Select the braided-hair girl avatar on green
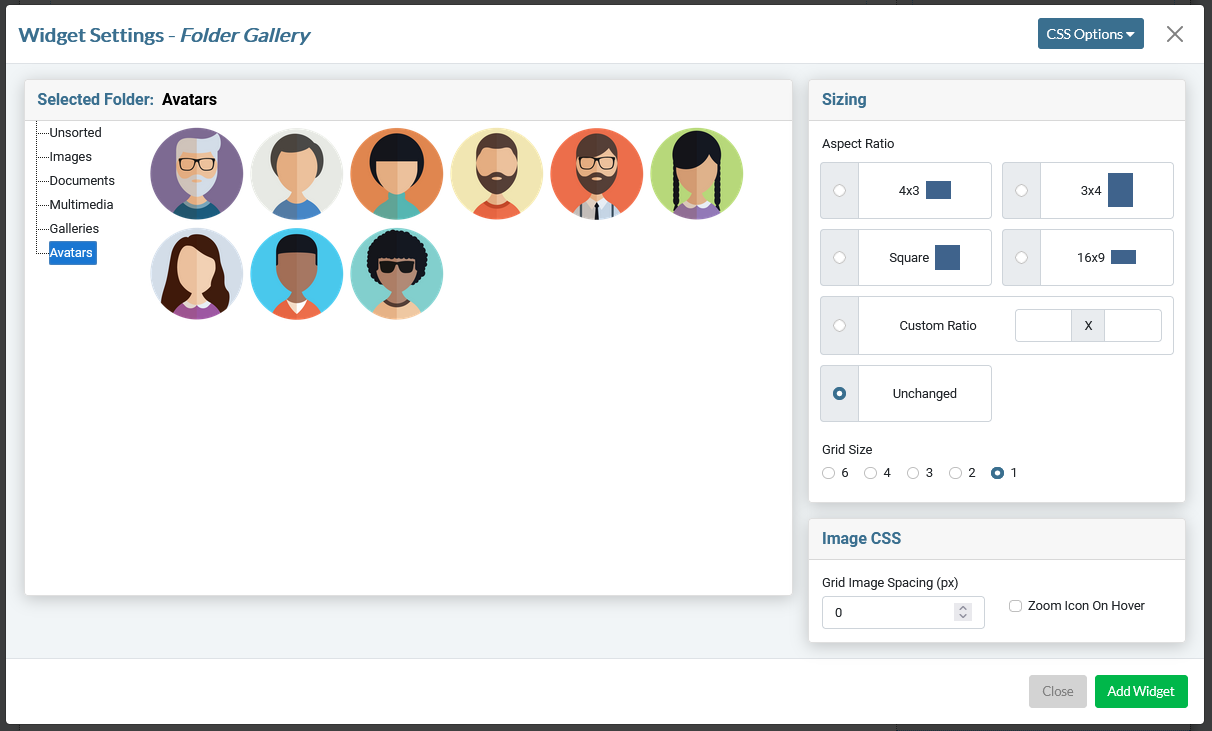The height and width of the screenshot is (731, 1212). point(697,174)
